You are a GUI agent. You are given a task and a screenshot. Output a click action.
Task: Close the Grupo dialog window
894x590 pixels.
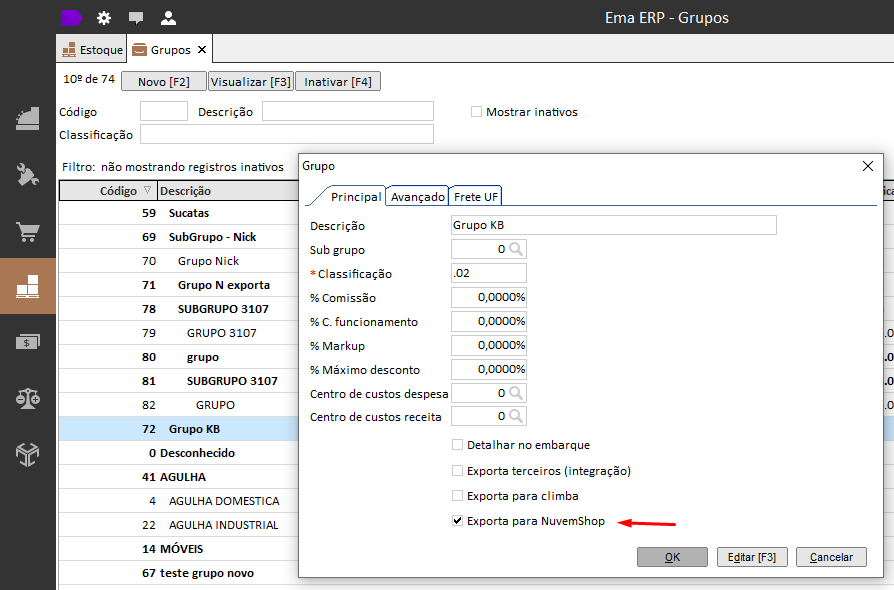pos(868,166)
